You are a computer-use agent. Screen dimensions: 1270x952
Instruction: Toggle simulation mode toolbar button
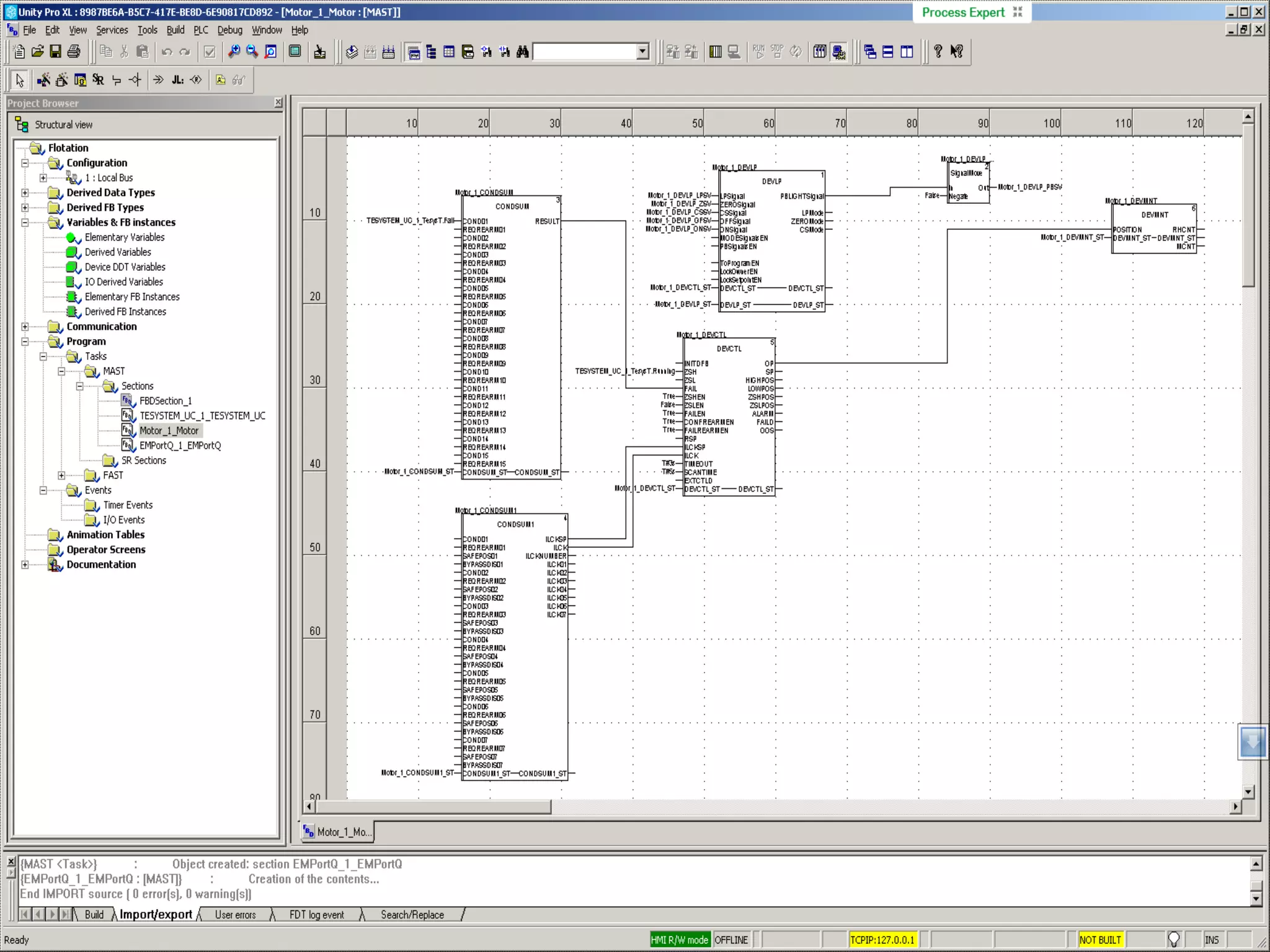coord(838,52)
